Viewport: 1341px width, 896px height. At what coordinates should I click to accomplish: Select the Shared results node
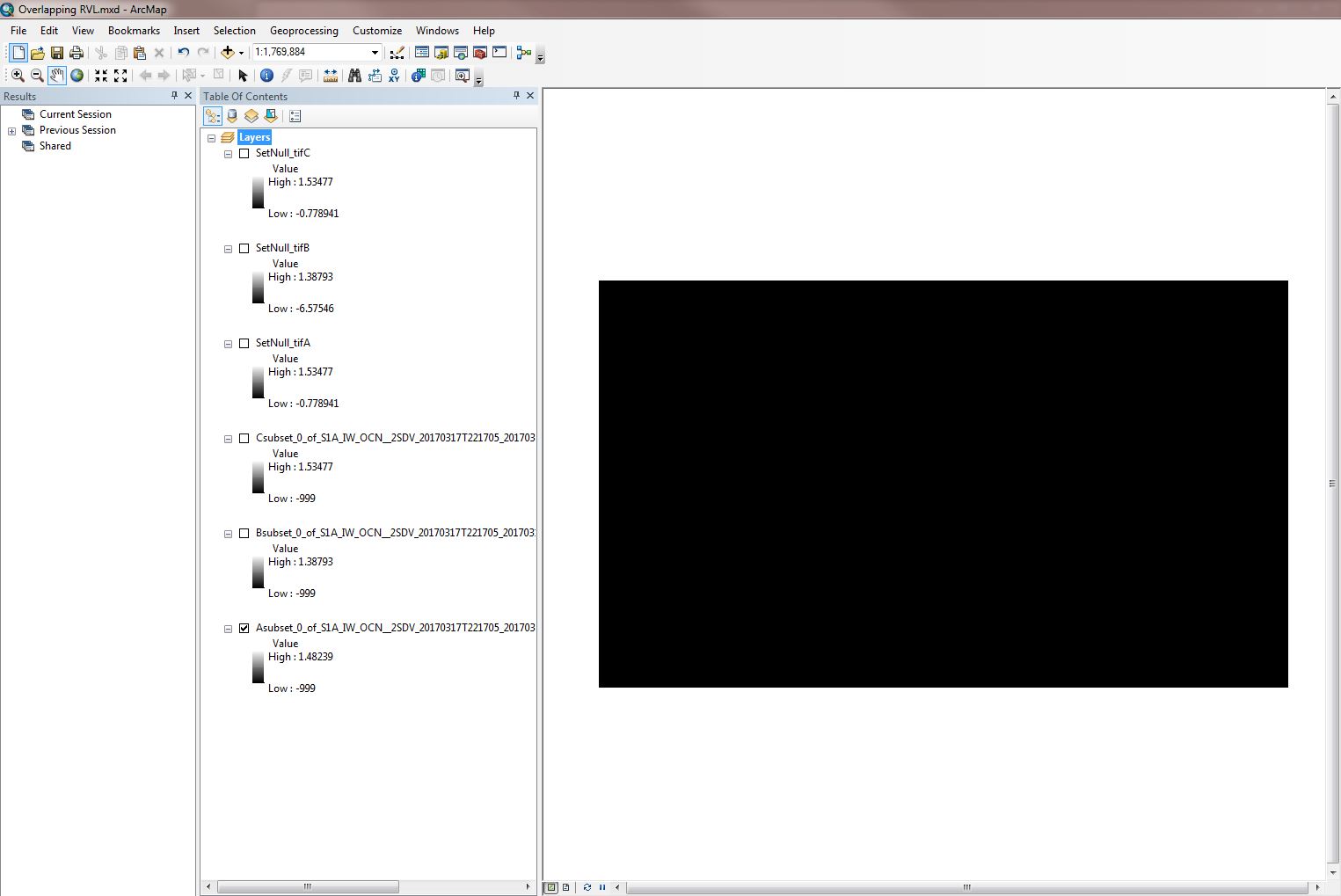click(x=55, y=146)
